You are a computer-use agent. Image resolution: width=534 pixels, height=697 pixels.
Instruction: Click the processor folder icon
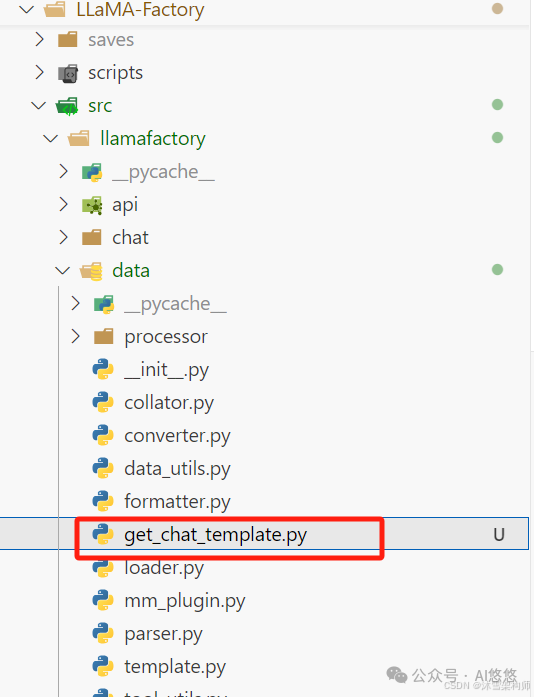pos(104,336)
